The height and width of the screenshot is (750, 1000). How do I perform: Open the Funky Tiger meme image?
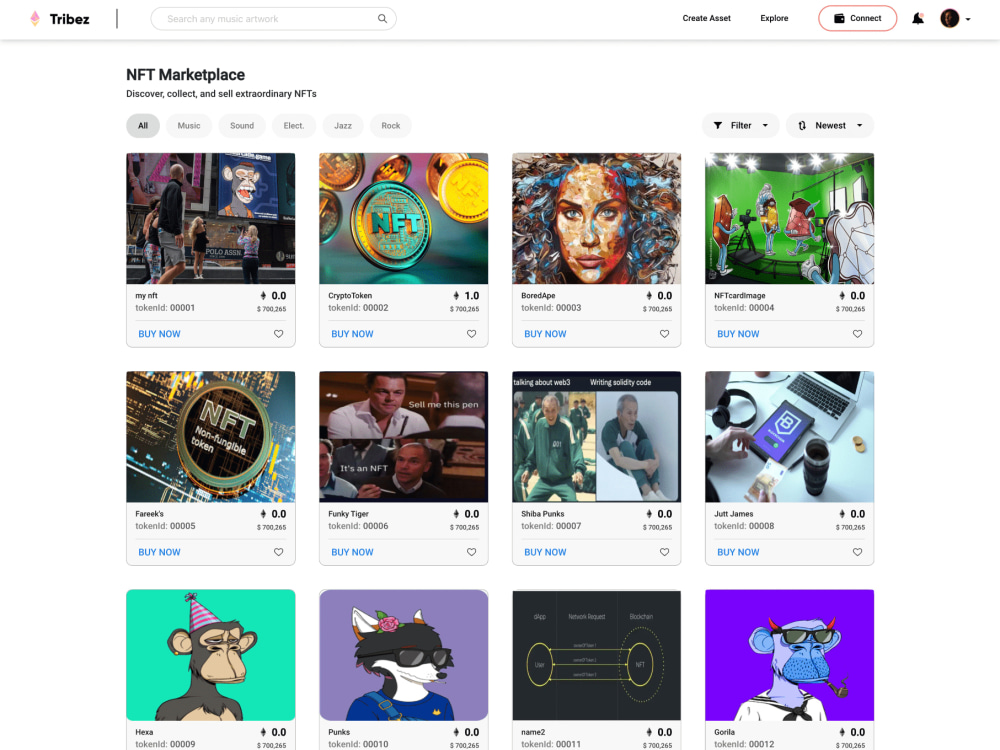tap(404, 437)
